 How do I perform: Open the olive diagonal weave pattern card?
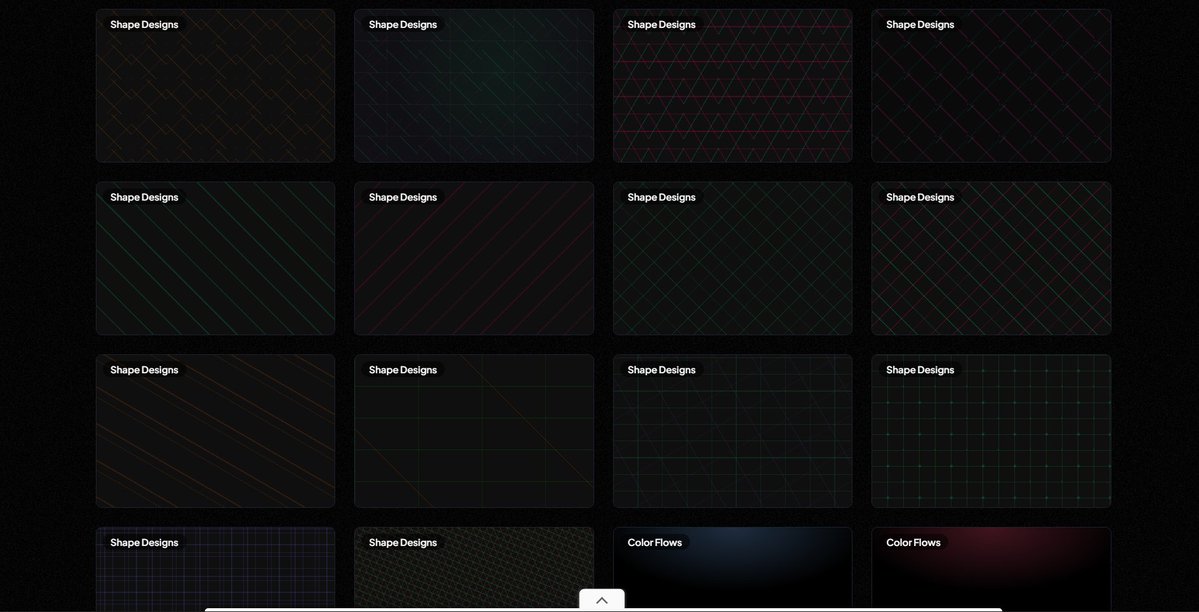click(474, 570)
